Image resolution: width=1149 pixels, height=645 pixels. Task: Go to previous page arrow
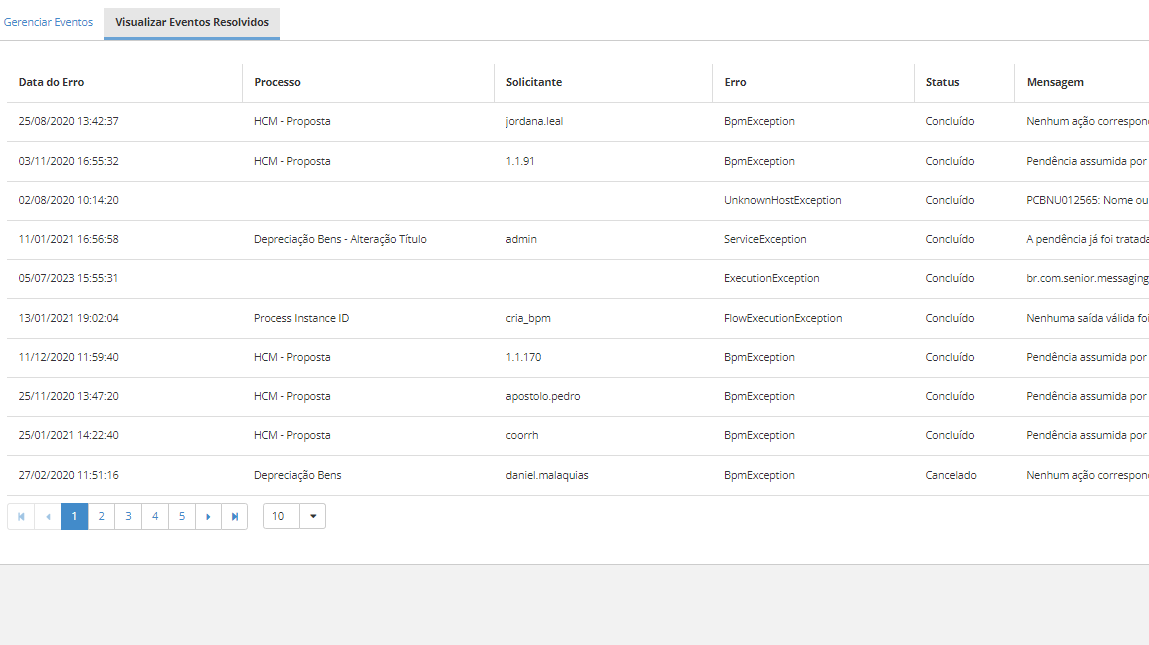point(48,516)
